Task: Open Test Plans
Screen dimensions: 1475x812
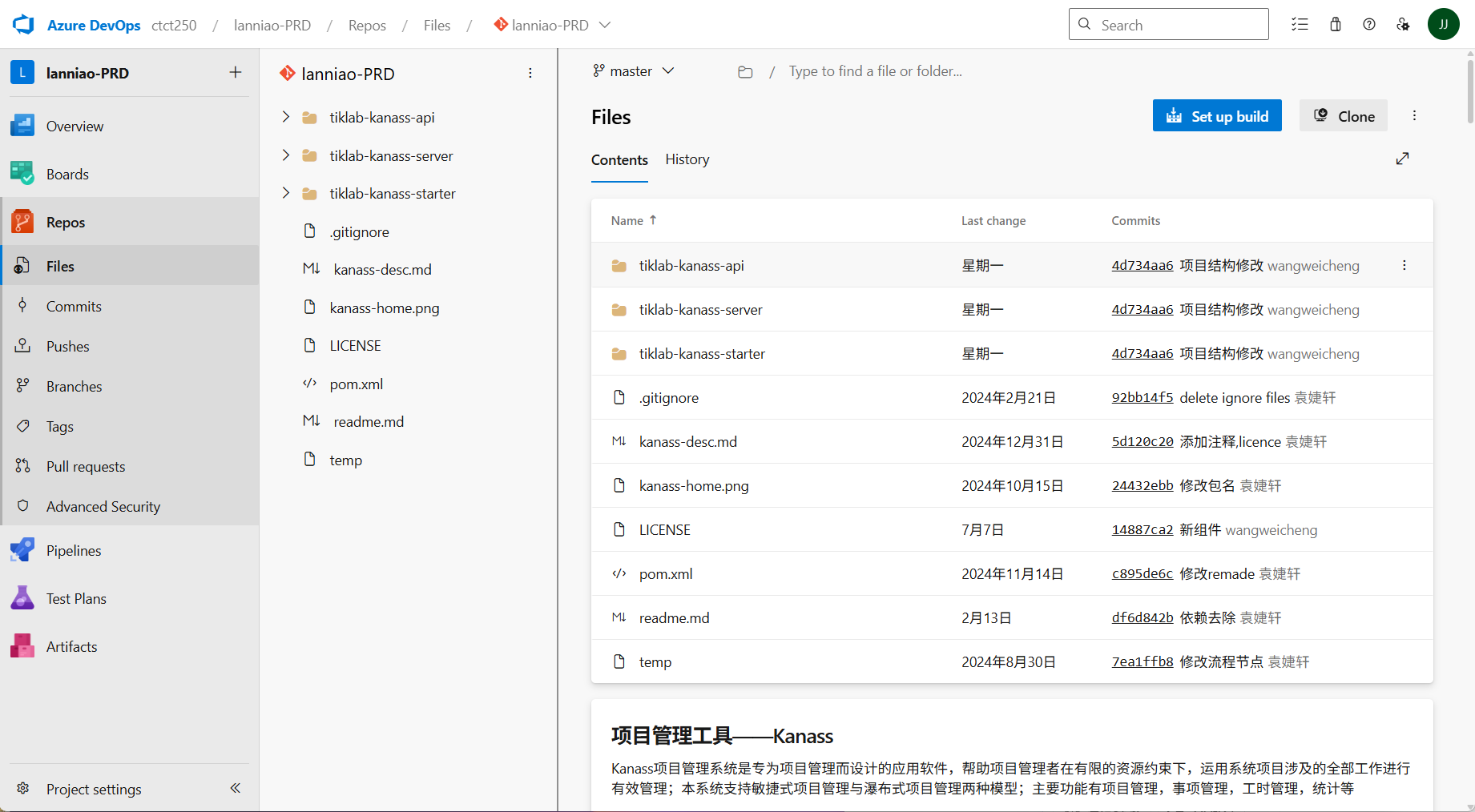Action: 75,597
